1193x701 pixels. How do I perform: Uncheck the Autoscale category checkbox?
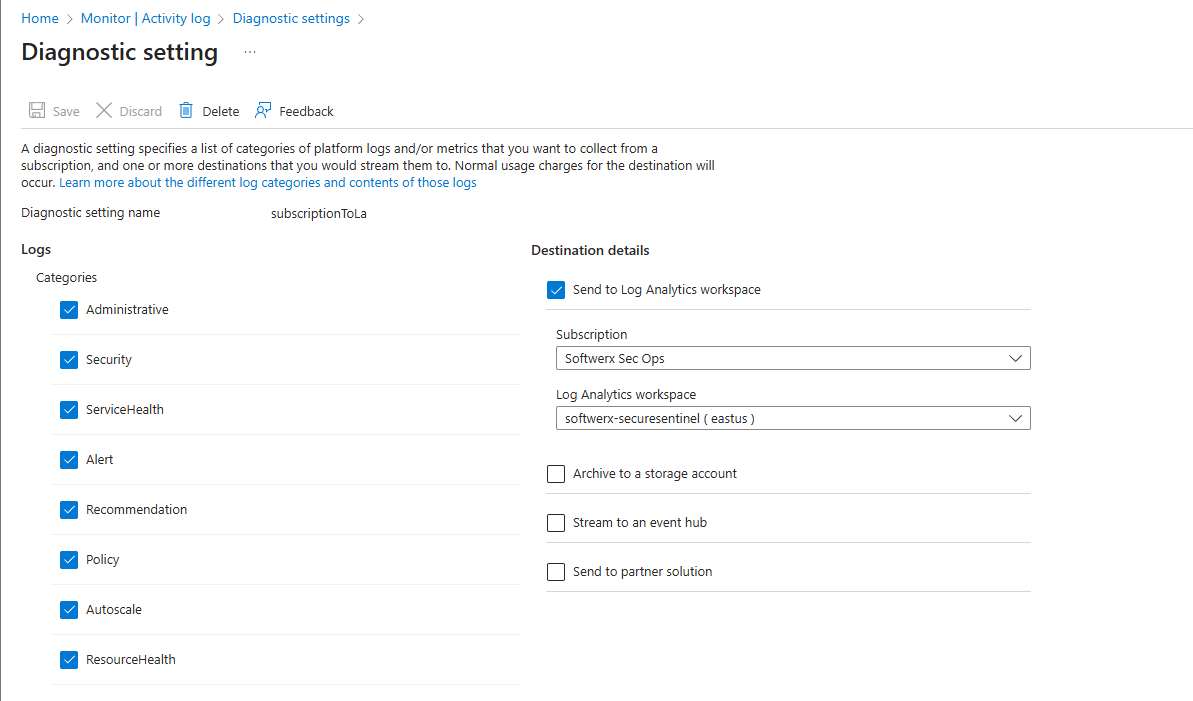(69, 610)
